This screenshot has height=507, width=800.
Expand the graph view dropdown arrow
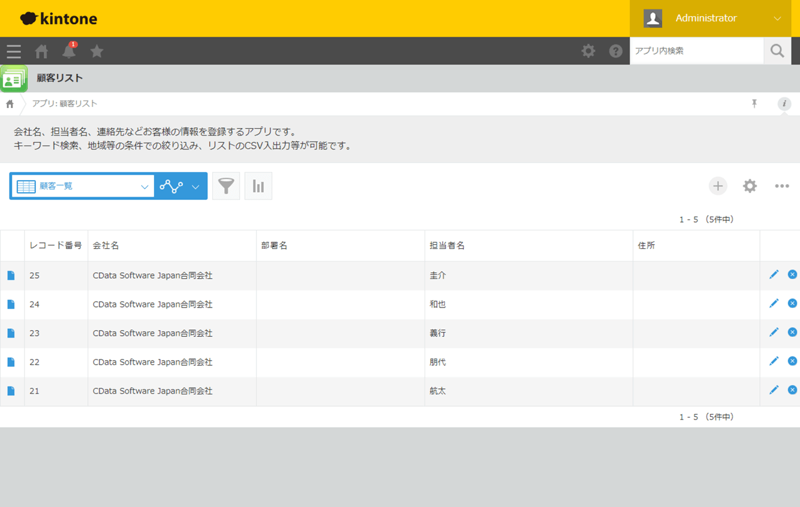pos(196,186)
